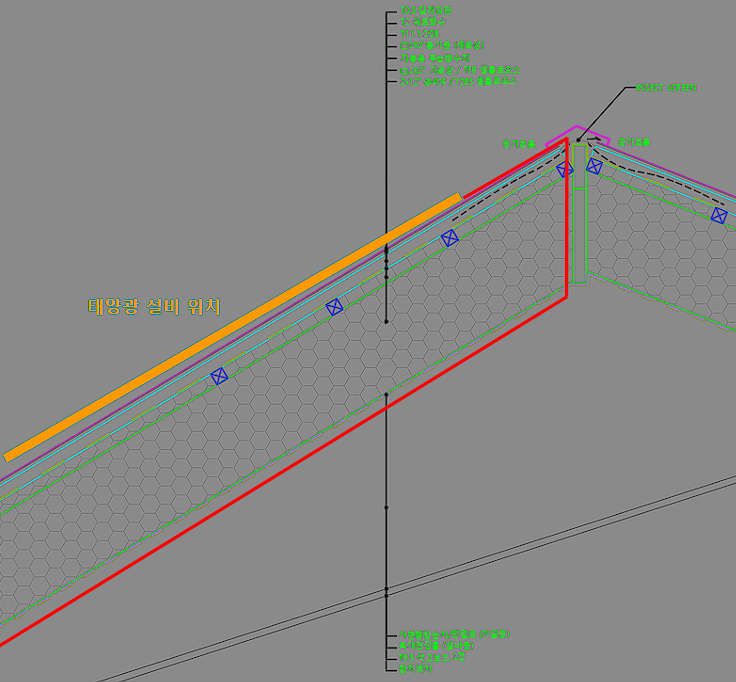Click the '공기흐름' label right of the ridge
Image resolution: width=736 pixels, height=682 pixels.
[632, 142]
